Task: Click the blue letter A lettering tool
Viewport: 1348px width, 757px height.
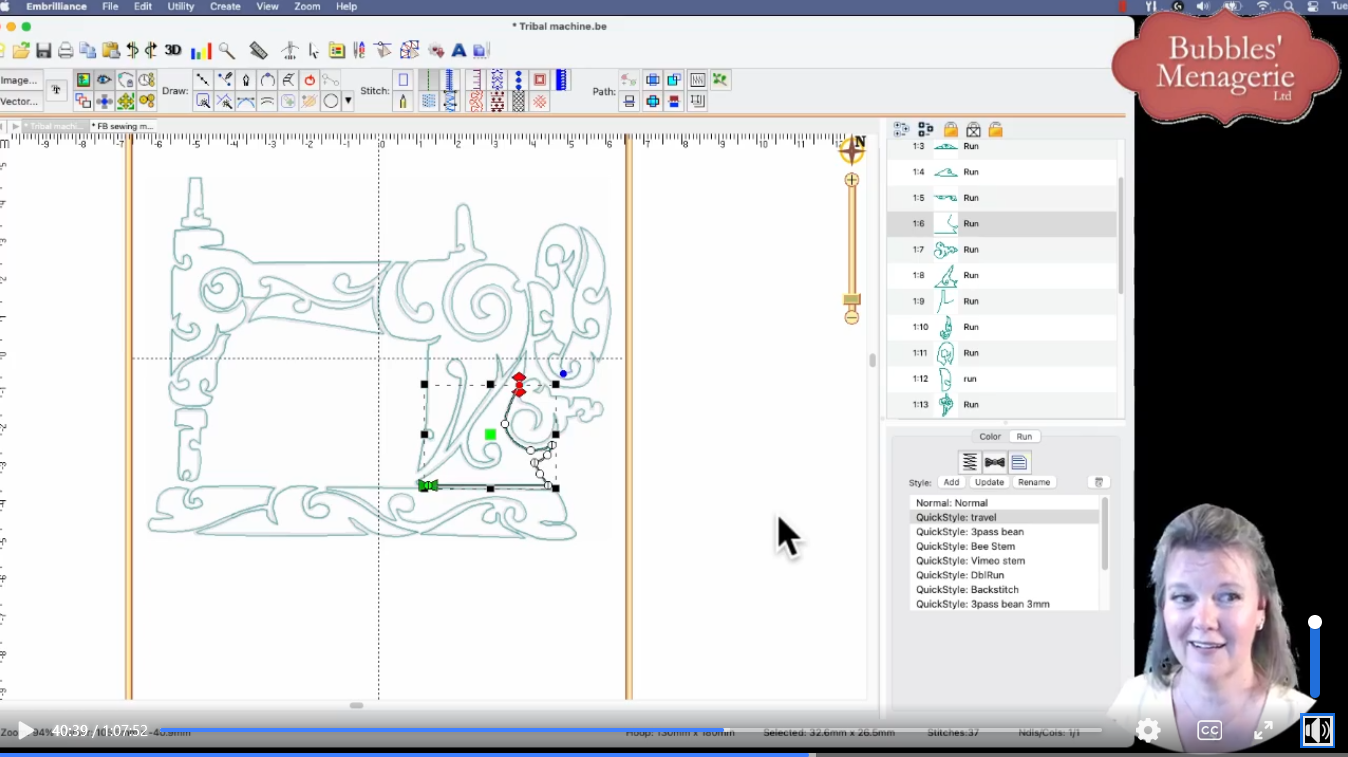Action: 459,50
